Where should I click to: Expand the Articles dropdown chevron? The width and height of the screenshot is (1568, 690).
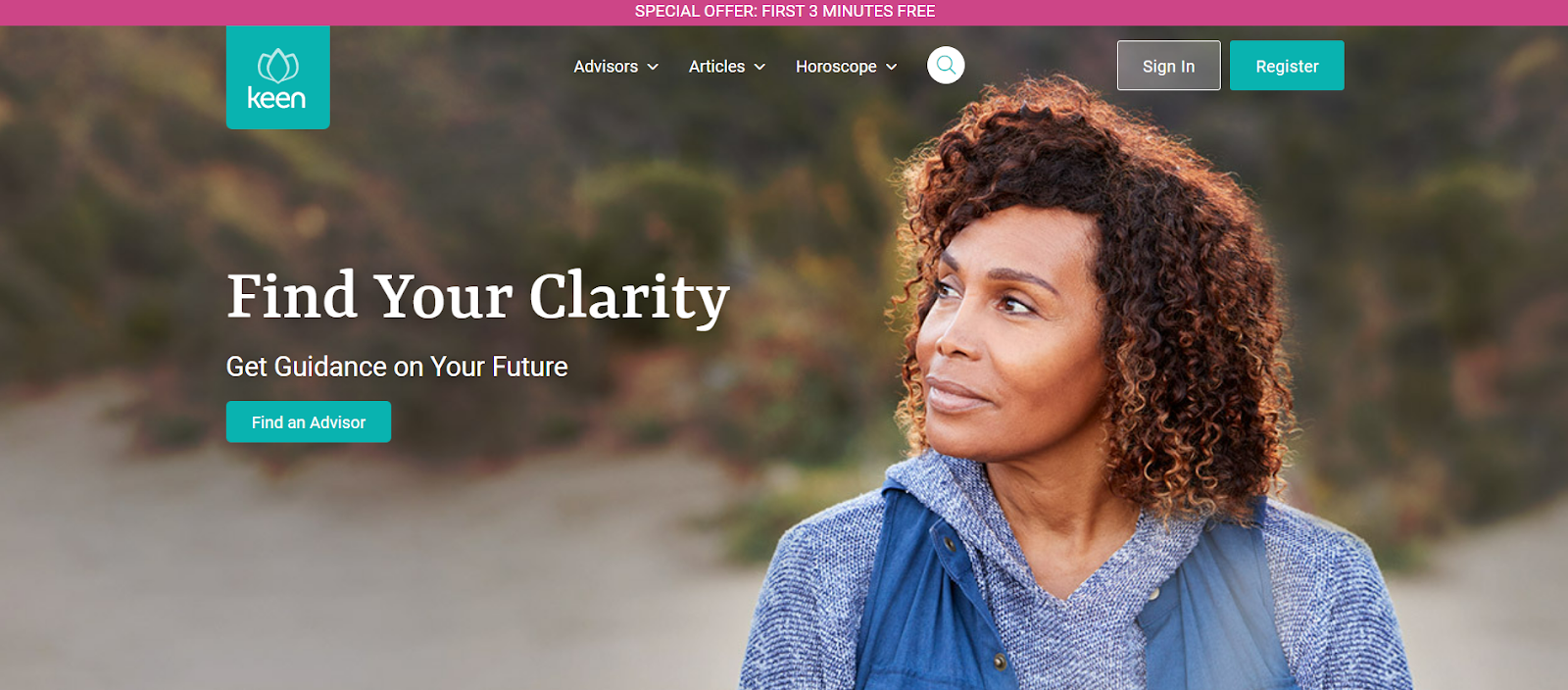tap(759, 67)
